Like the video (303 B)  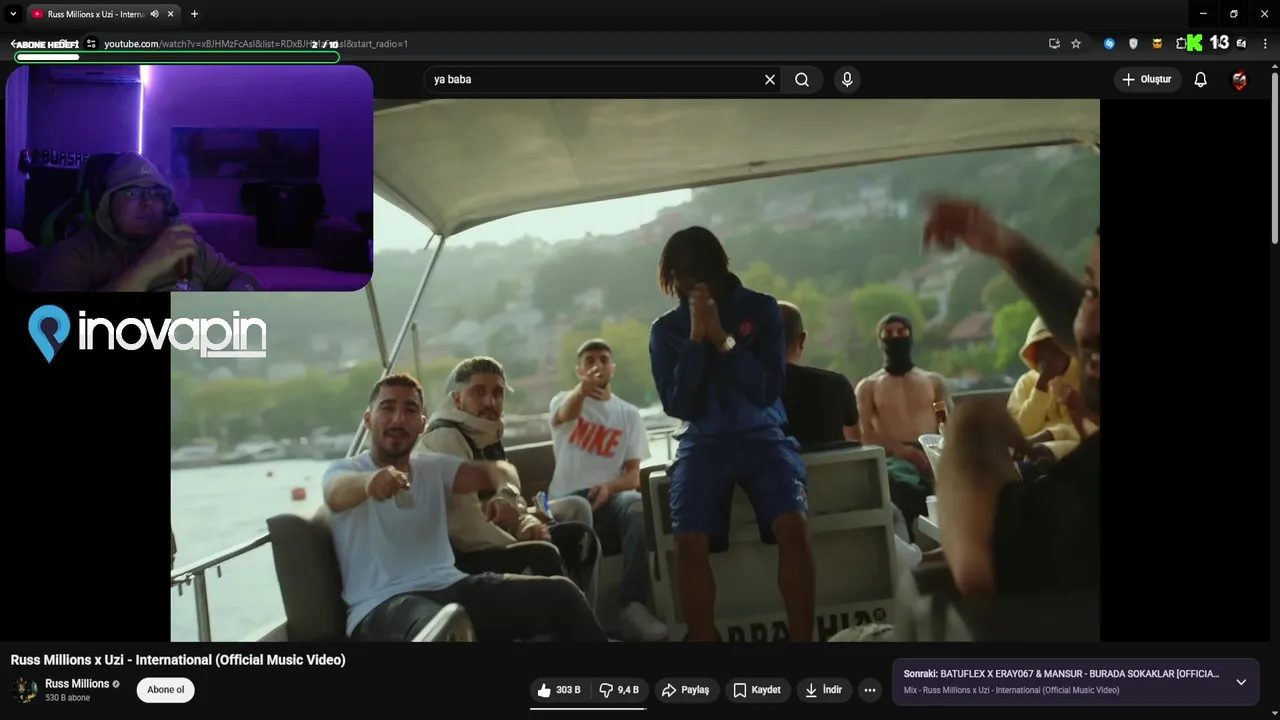560,690
